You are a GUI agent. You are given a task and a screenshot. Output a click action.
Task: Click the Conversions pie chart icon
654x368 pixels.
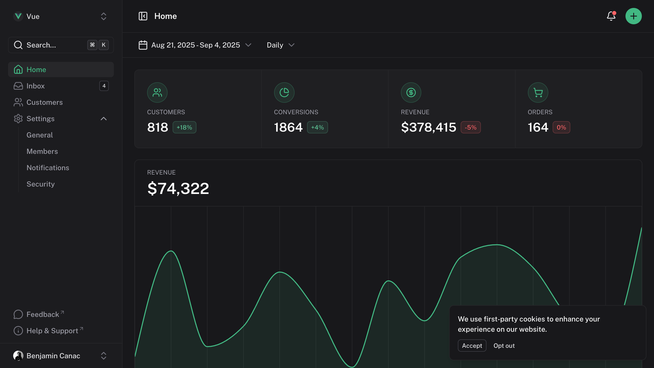point(284,92)
